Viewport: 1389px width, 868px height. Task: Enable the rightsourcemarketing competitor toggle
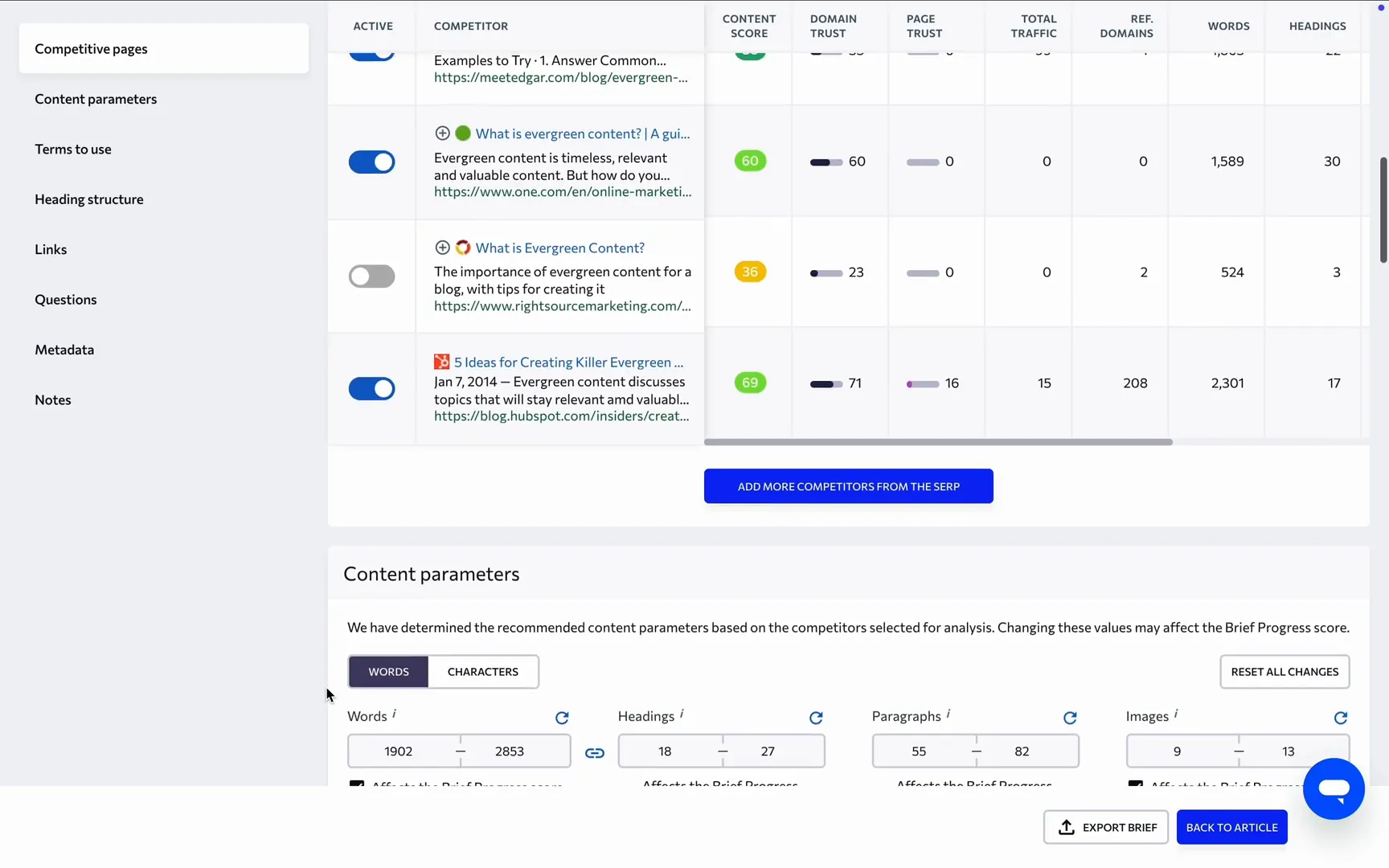371,276
